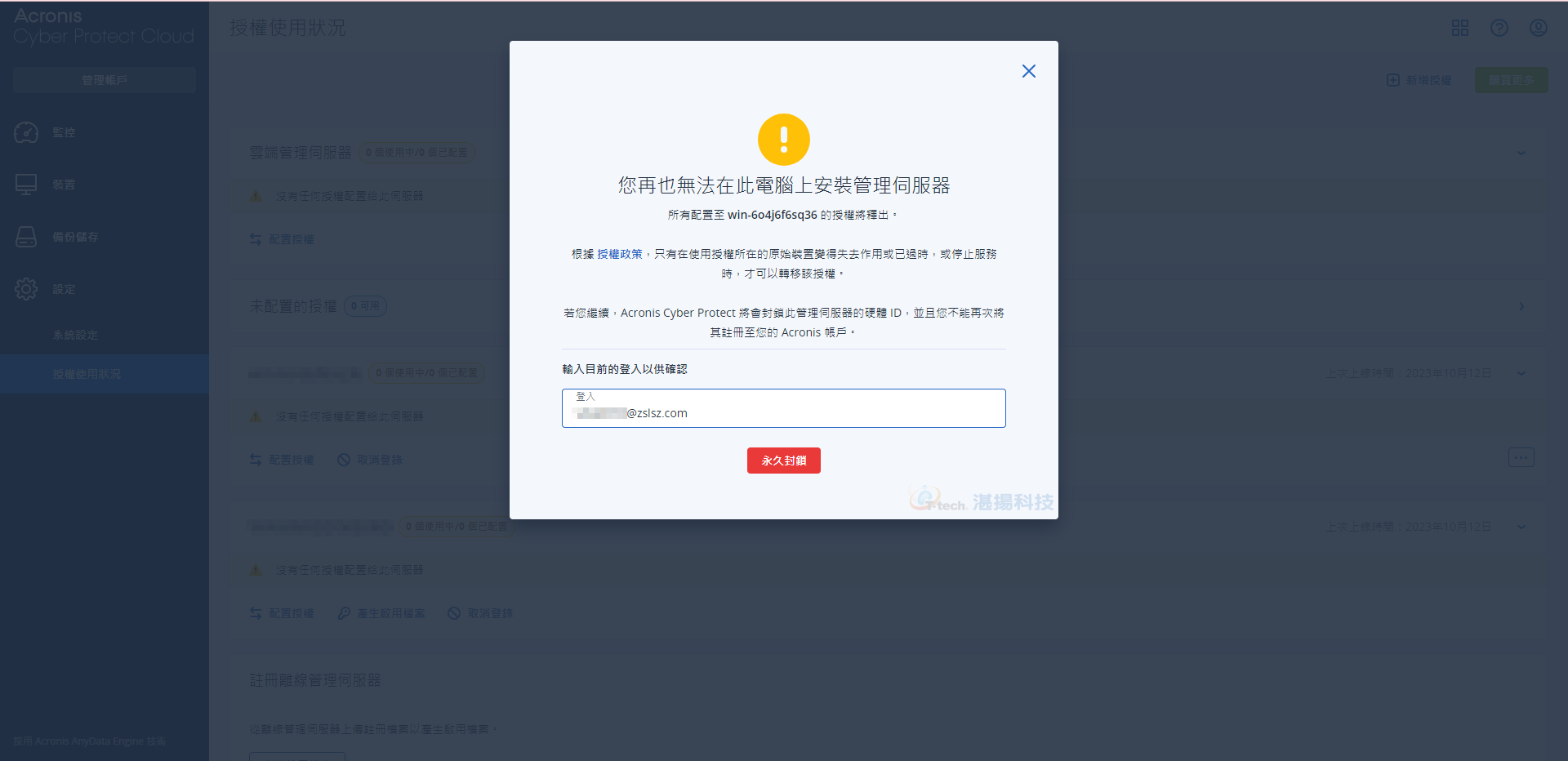Click 配置授權 beside 產生啟用檔案
1568x761 pixels.
click(x=282, y=613)
